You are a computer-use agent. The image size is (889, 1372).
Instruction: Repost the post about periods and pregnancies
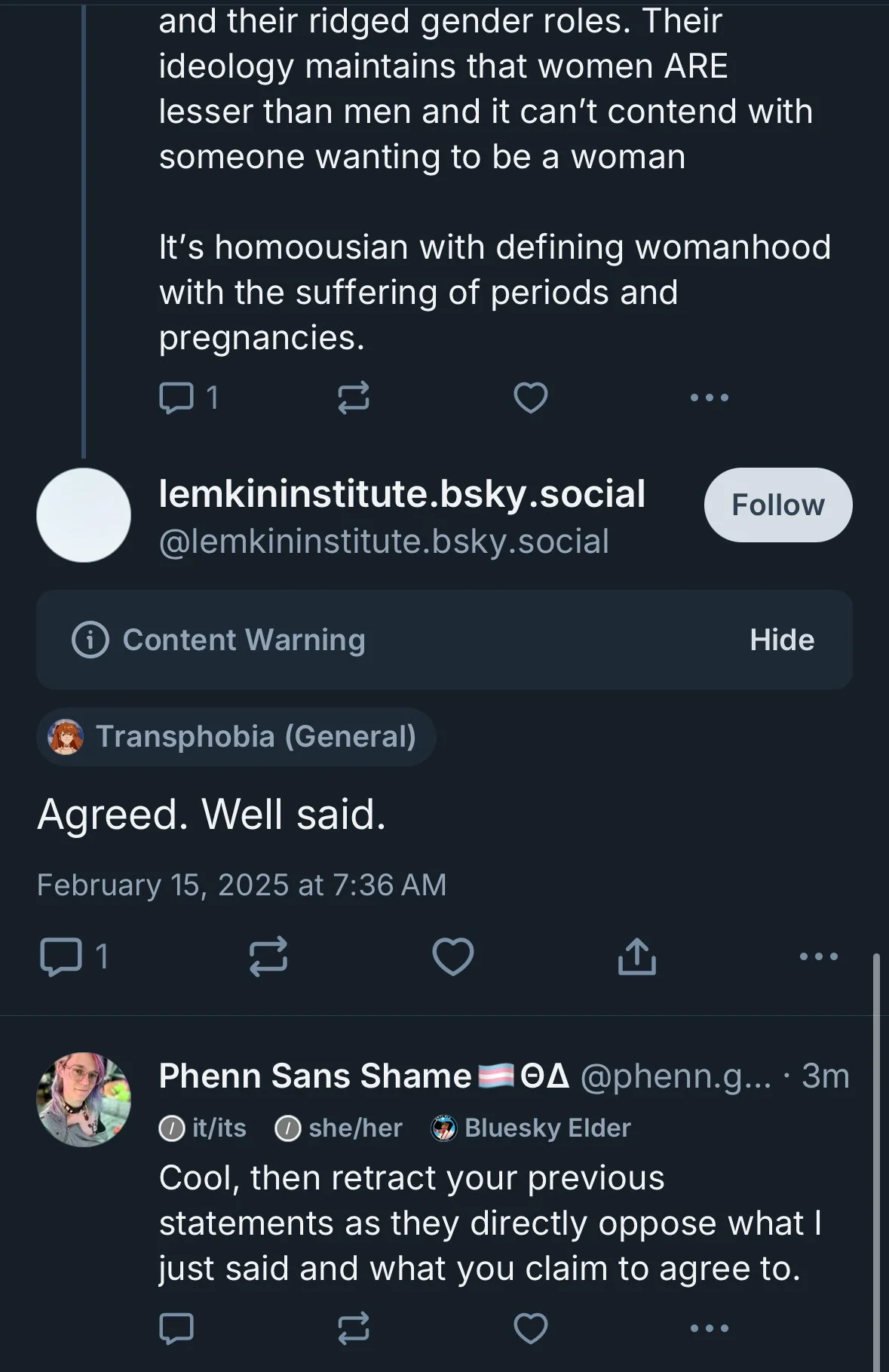[x=353, y=397]
